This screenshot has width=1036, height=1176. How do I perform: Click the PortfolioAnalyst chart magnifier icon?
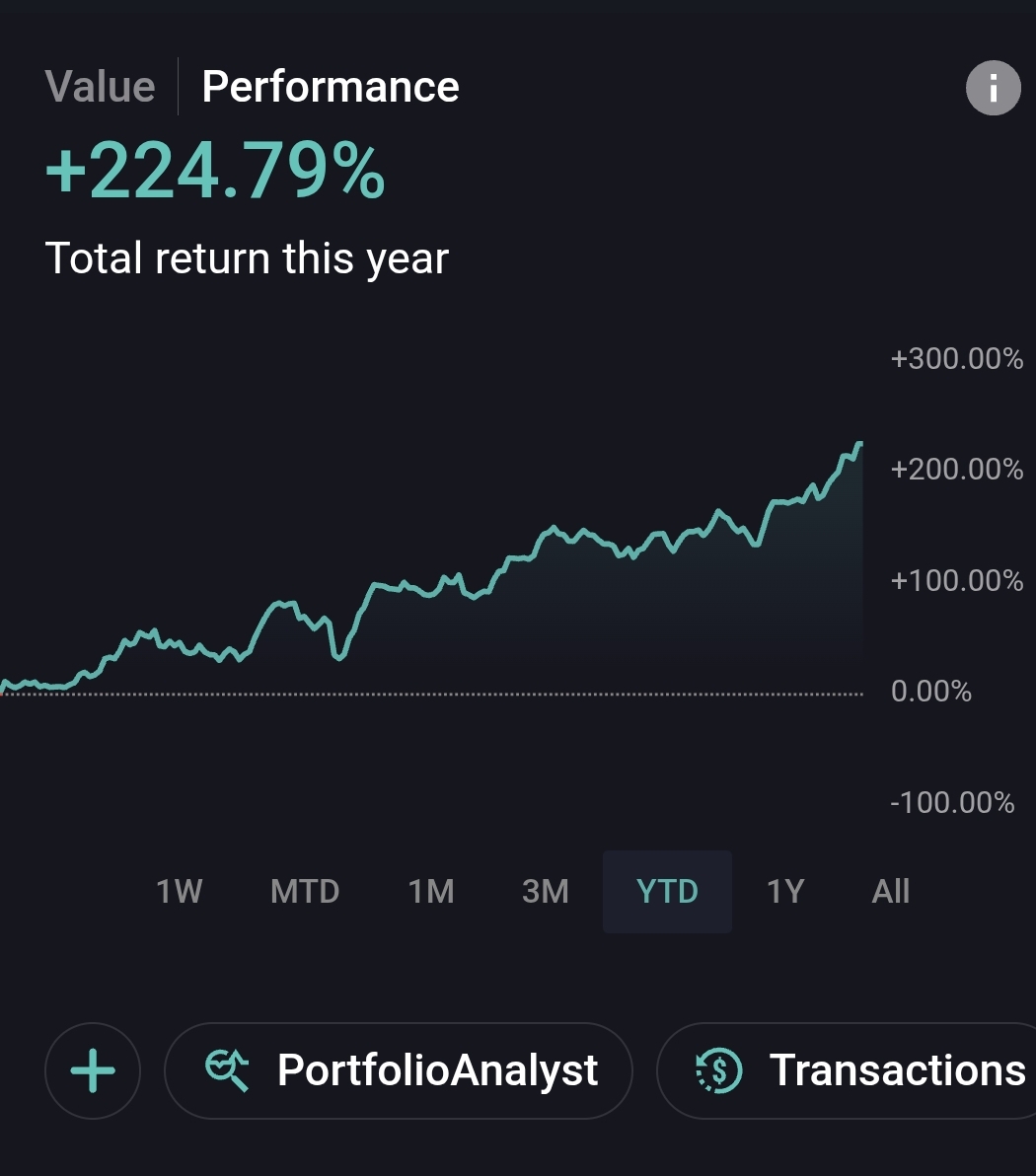click(227, 1070)
